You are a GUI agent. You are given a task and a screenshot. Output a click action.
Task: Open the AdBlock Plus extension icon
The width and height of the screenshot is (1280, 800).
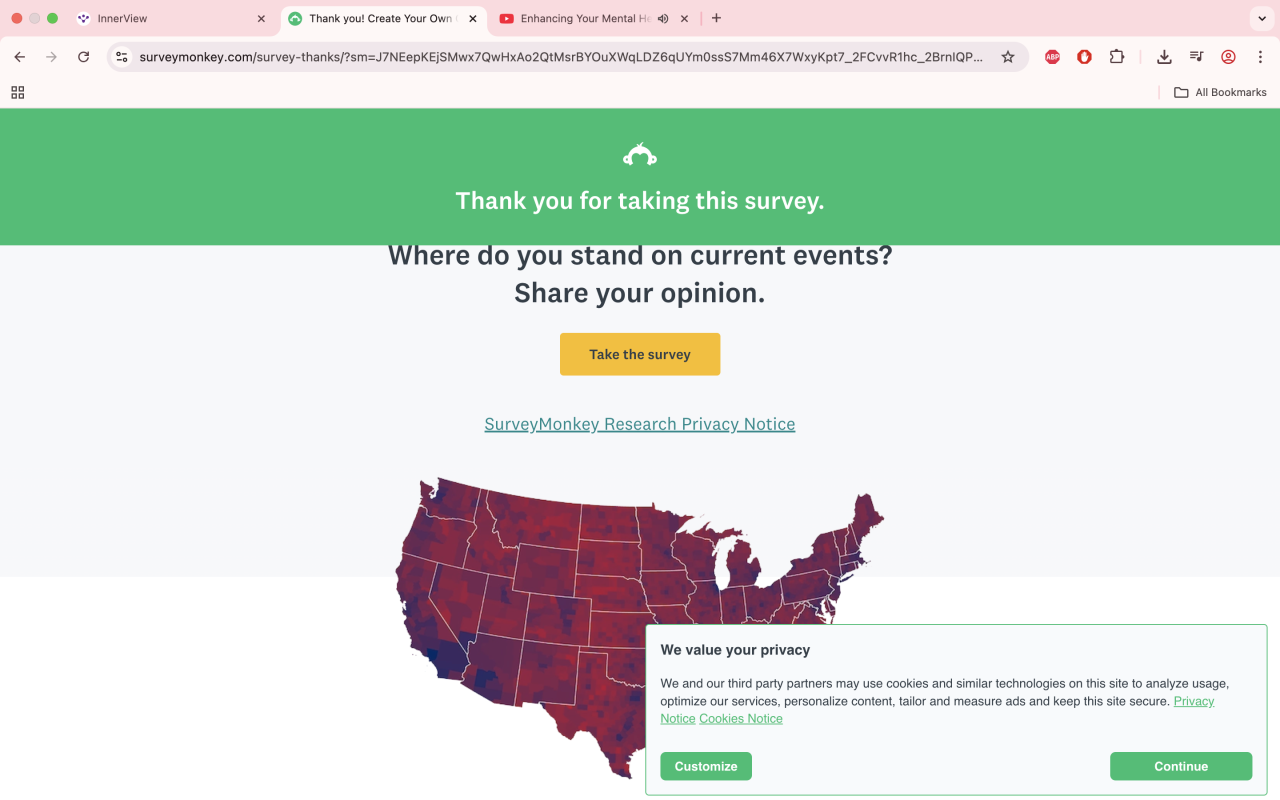pyautogui.click(x=1052, y=57)
